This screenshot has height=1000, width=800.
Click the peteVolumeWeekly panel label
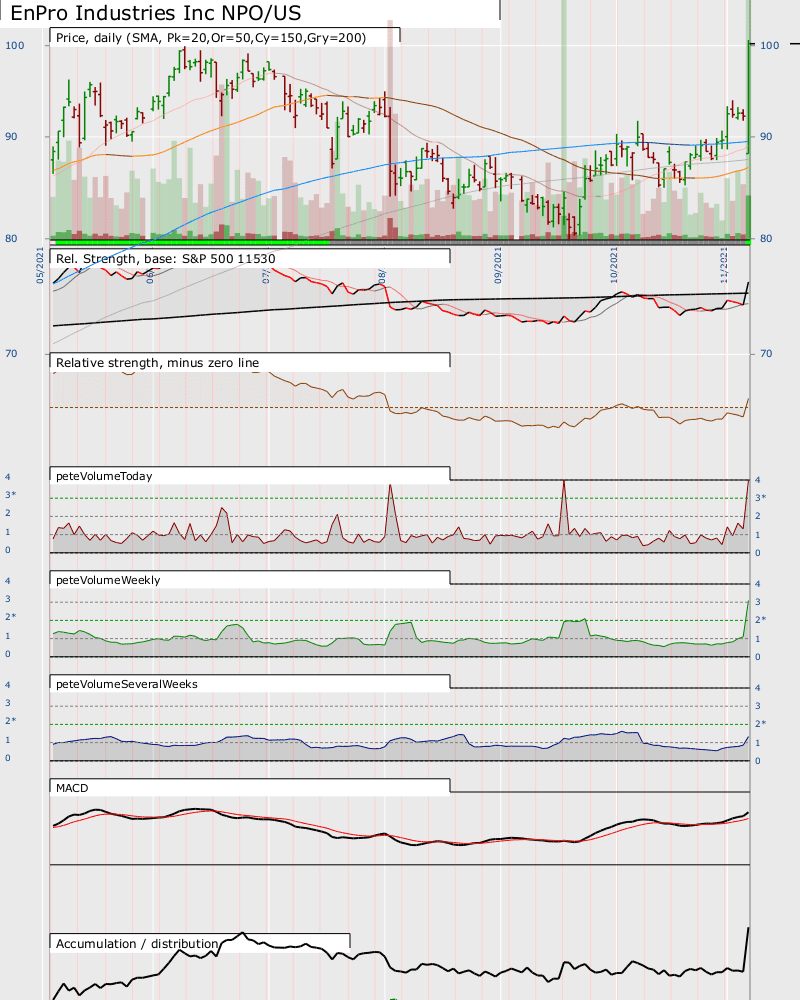108,580
